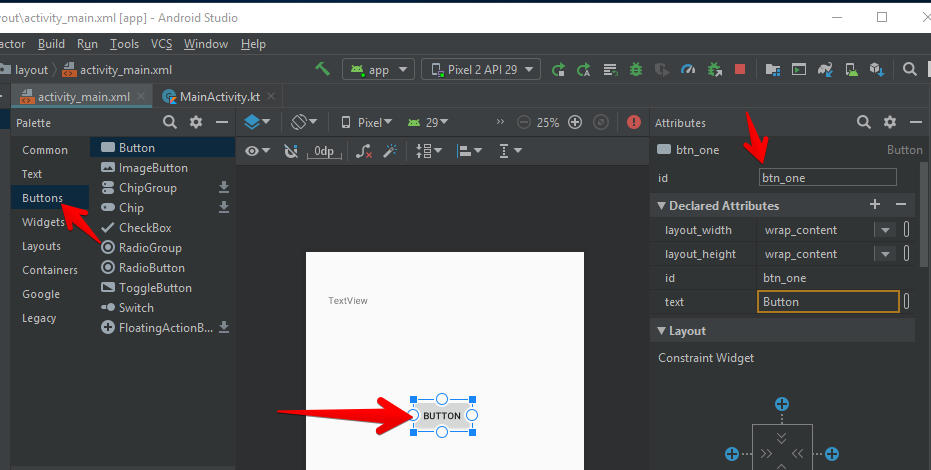Open the Build menu
Viewport: 931px width, 470px height.
pyautogui.click(x=51, y=44)
